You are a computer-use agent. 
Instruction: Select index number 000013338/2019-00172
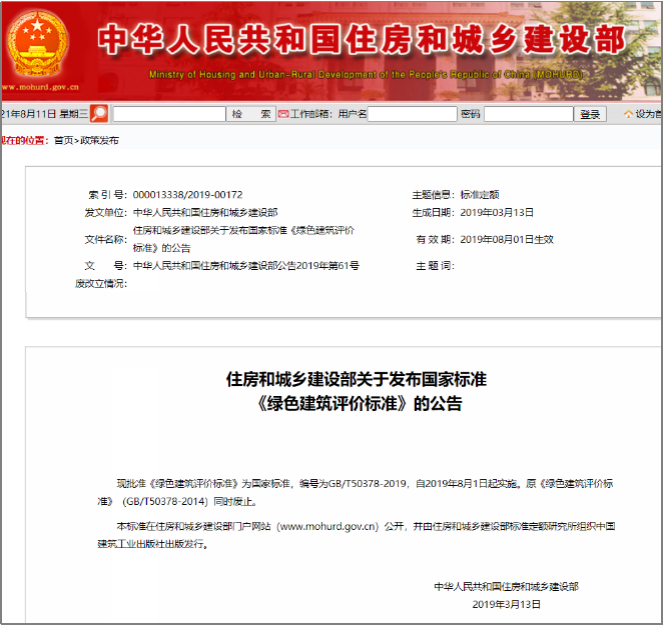click(188, 195)
